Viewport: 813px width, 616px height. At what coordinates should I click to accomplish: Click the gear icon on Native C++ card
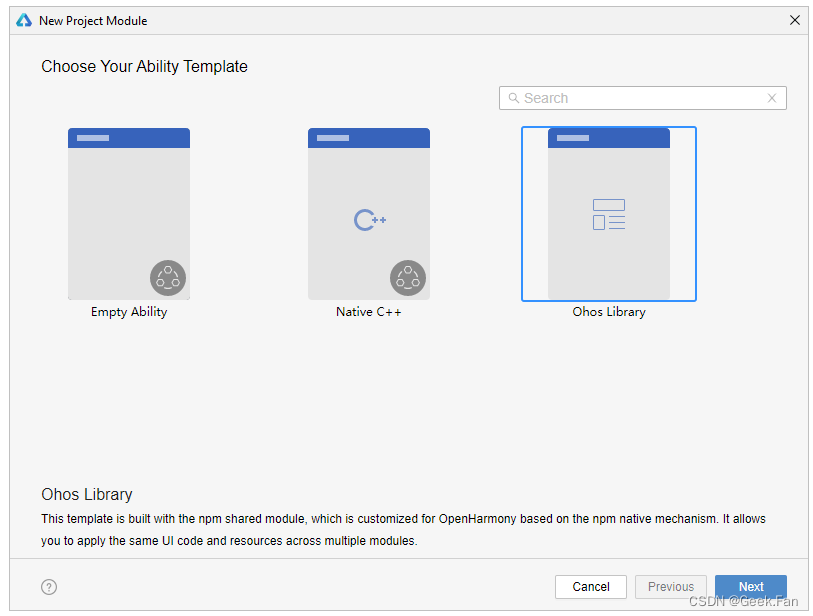point(407,278)
